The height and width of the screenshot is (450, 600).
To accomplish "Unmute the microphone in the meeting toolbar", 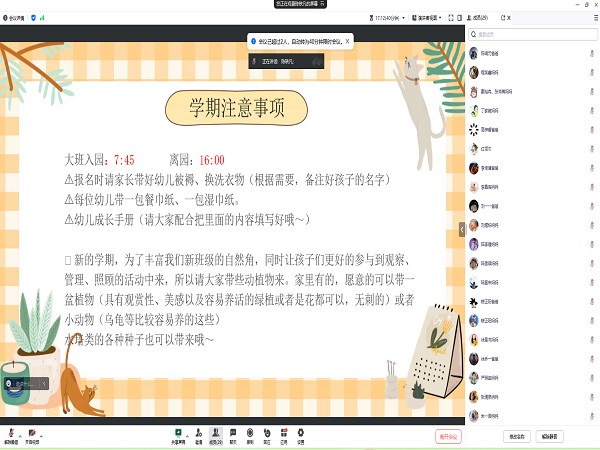I will [10, 434].
